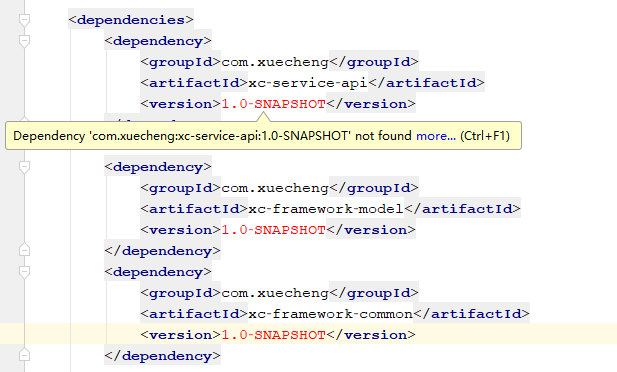Image resolution: width=617 pixels, height=372 pixels.
Task: Click the opening dependencies tag
Action: pos(131,20)
